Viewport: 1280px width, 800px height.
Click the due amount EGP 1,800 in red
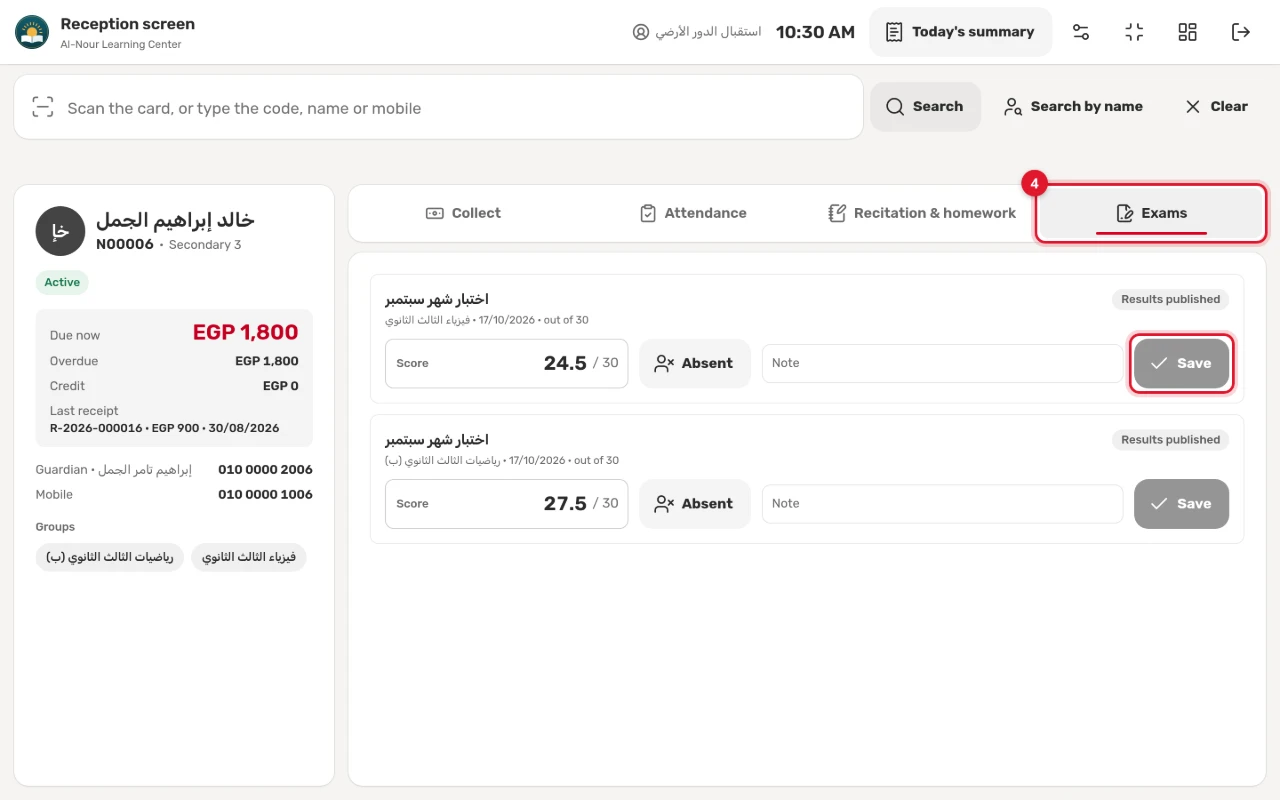tap(246, 332)
